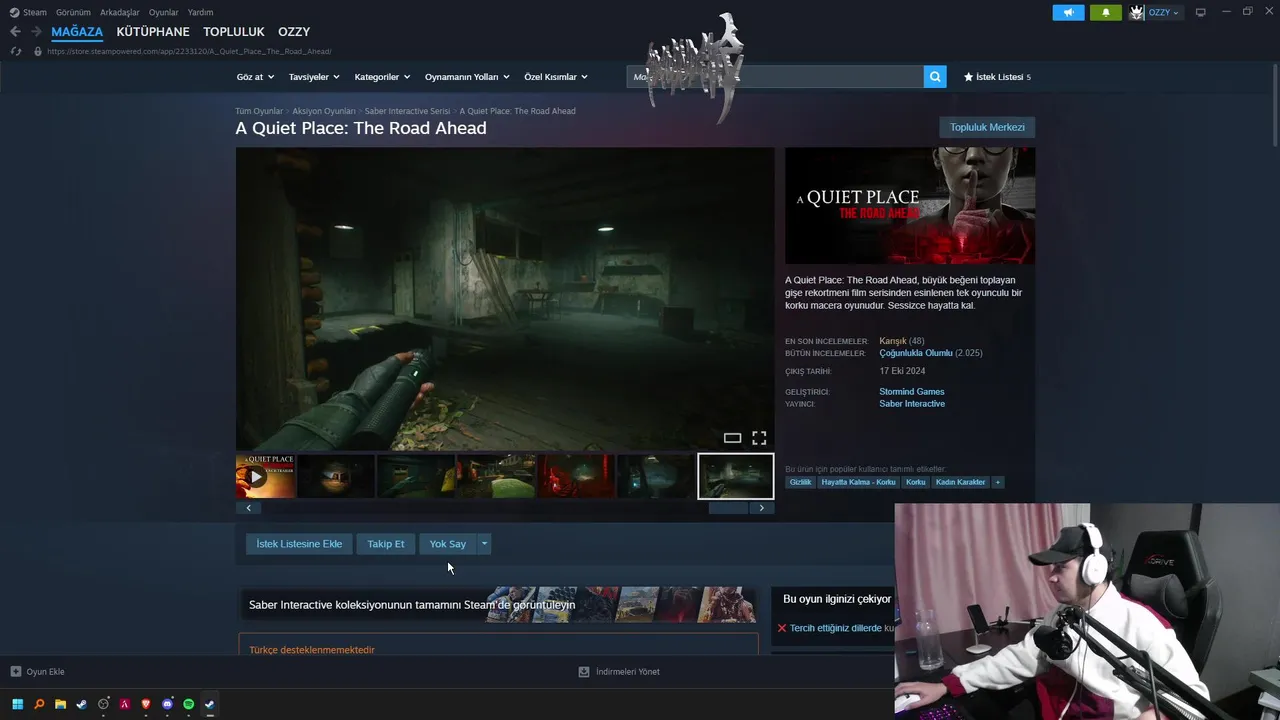Click the thumbnail strip scrollbar handle
Viewport: 1280px width, 720px height.
pos(728,508)
